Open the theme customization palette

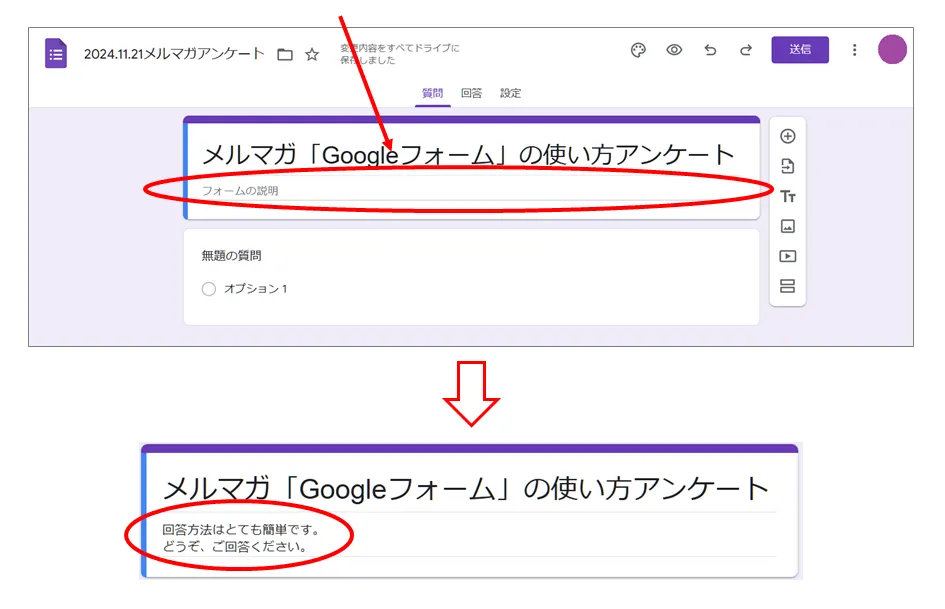pyautogui.click(x=639, y=50)
